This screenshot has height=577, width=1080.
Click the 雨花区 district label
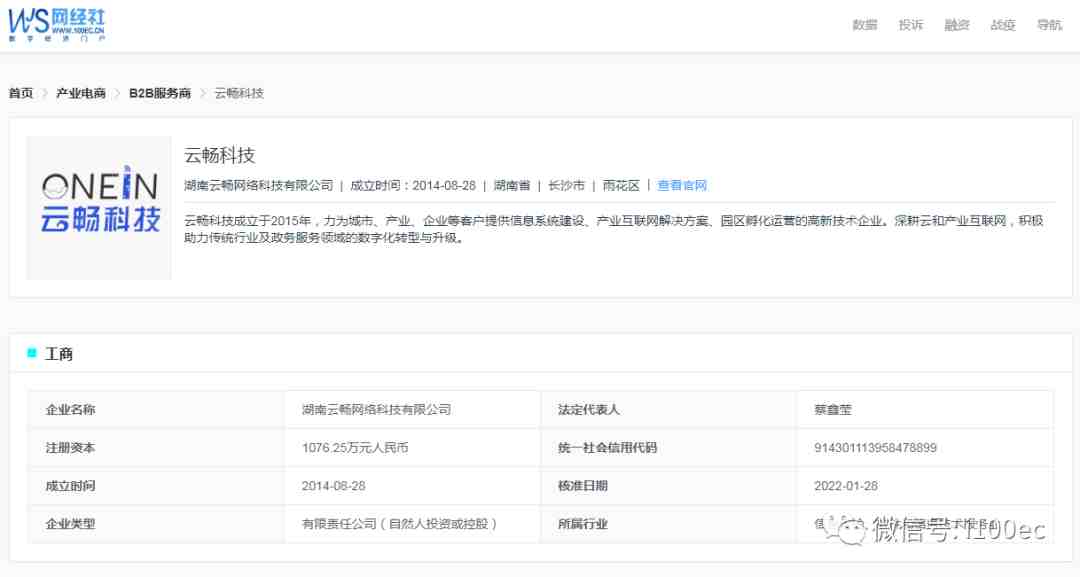point(621,185)
